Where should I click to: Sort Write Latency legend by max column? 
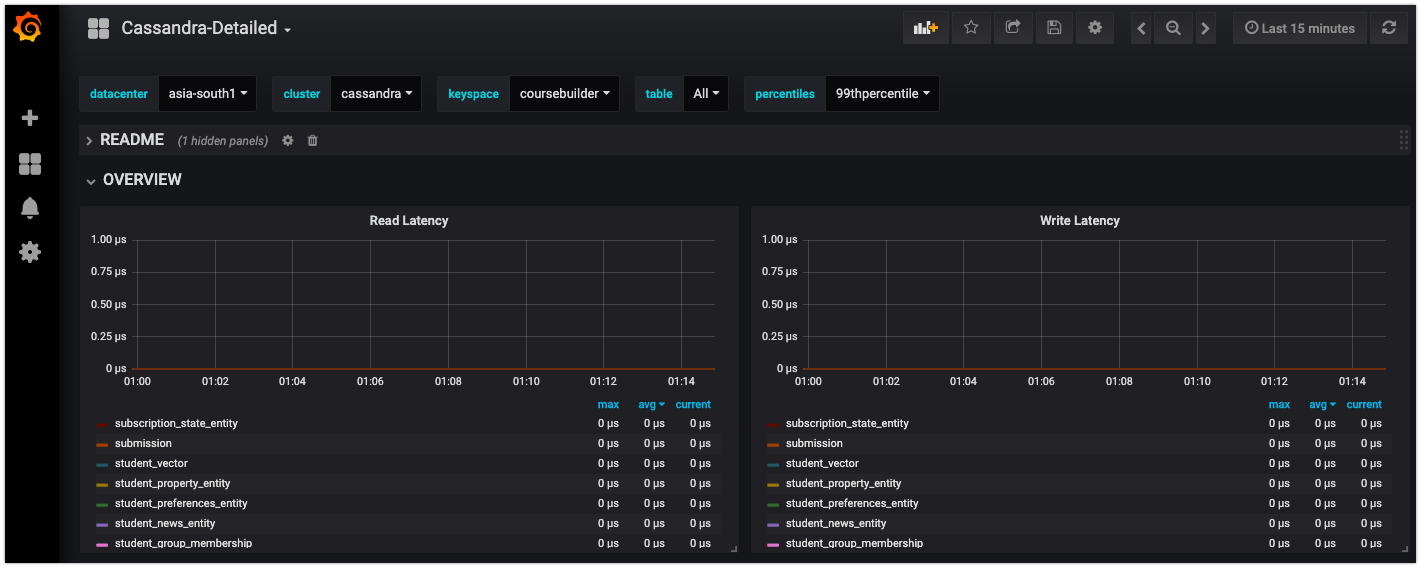1279,405
